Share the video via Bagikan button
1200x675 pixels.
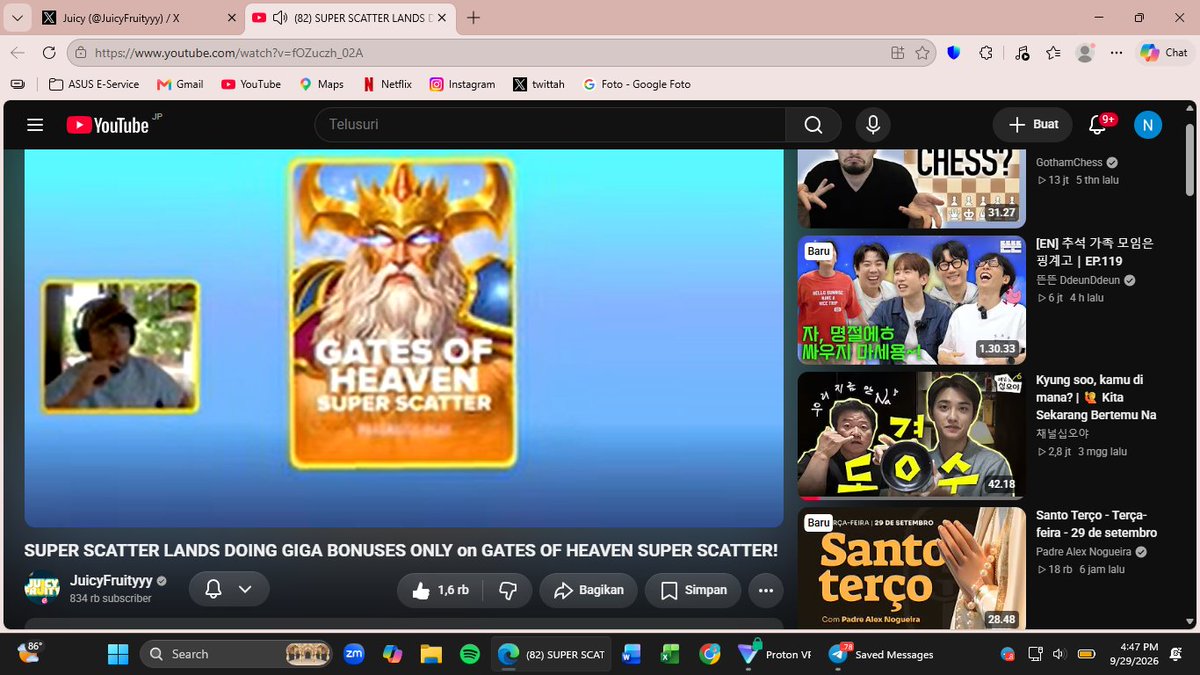[589, 590]
